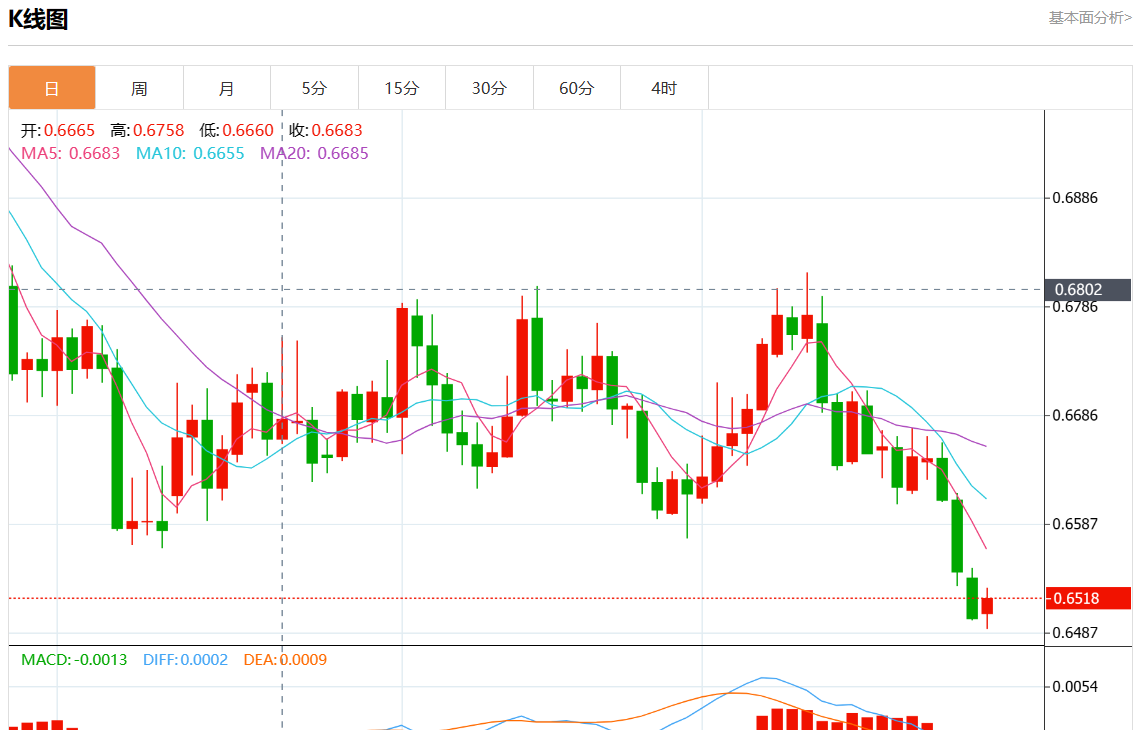Click the red 0.6518 current price tag
This screenshot has height=730, width=1147.
[x=1088, y=598]
